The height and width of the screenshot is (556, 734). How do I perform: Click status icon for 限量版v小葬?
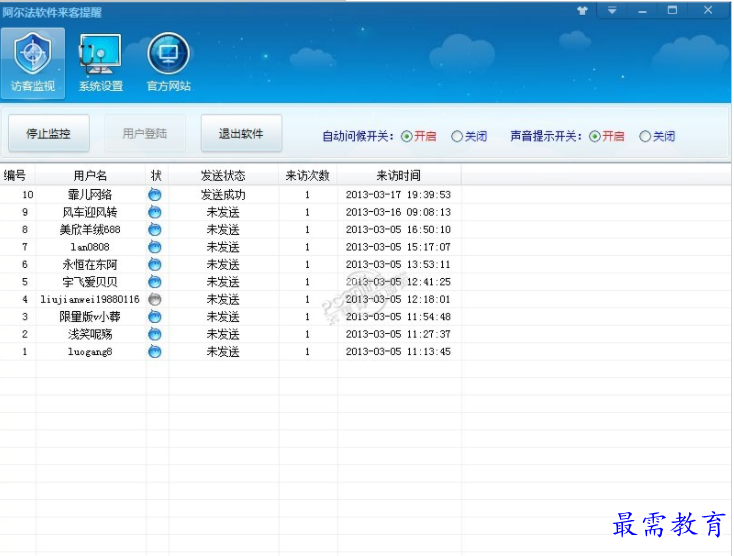[155, 317]
